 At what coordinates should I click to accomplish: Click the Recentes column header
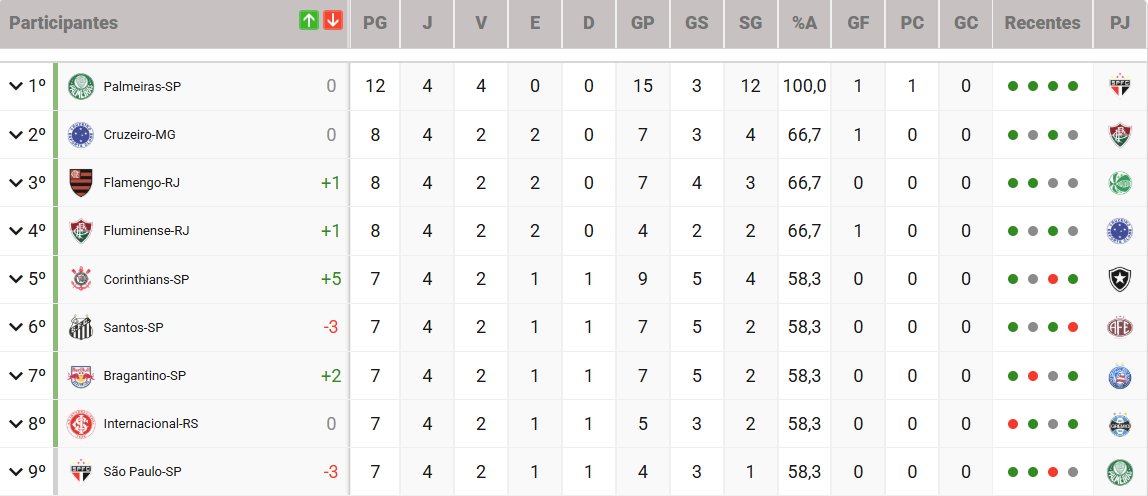point(1042,23)
